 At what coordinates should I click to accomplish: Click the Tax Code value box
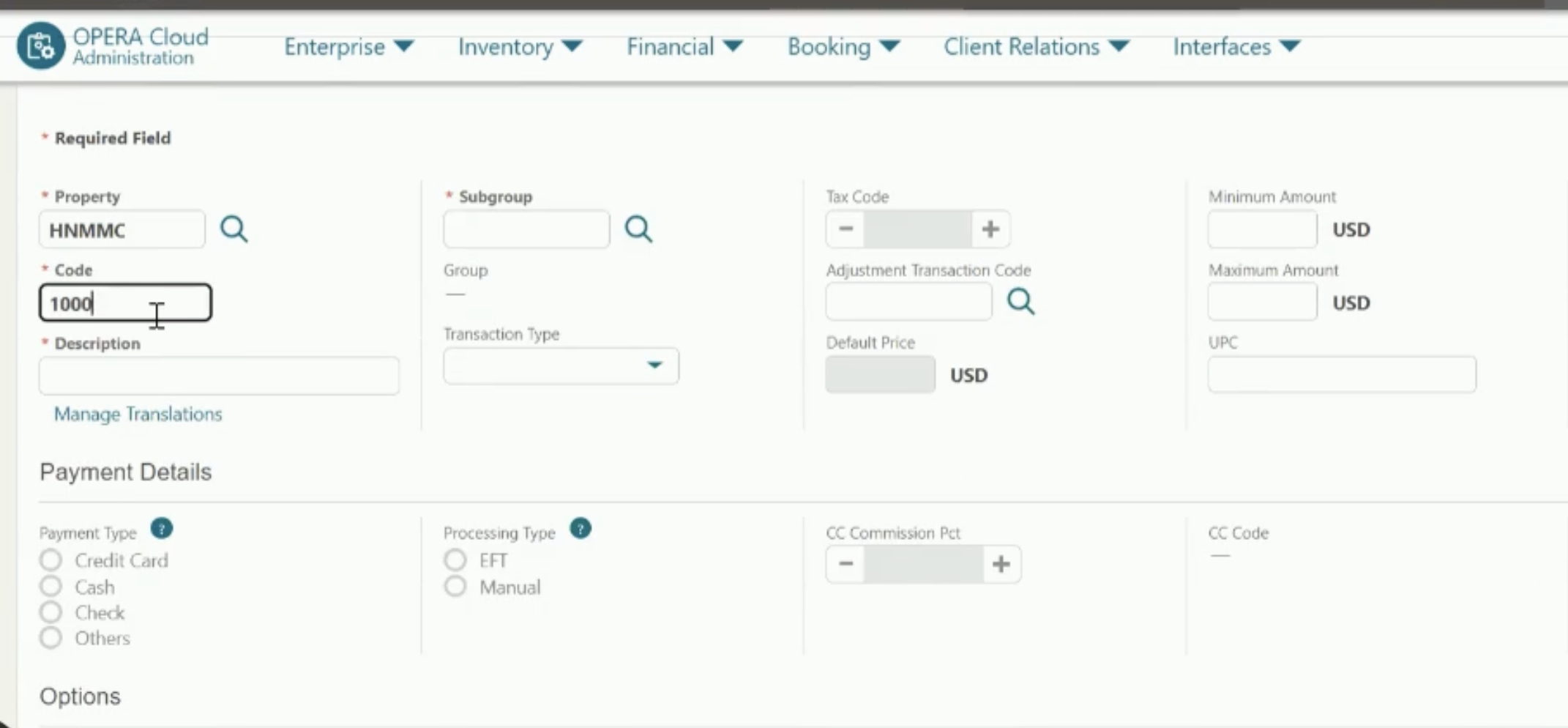pyautogui.click(x=918, y=229)
